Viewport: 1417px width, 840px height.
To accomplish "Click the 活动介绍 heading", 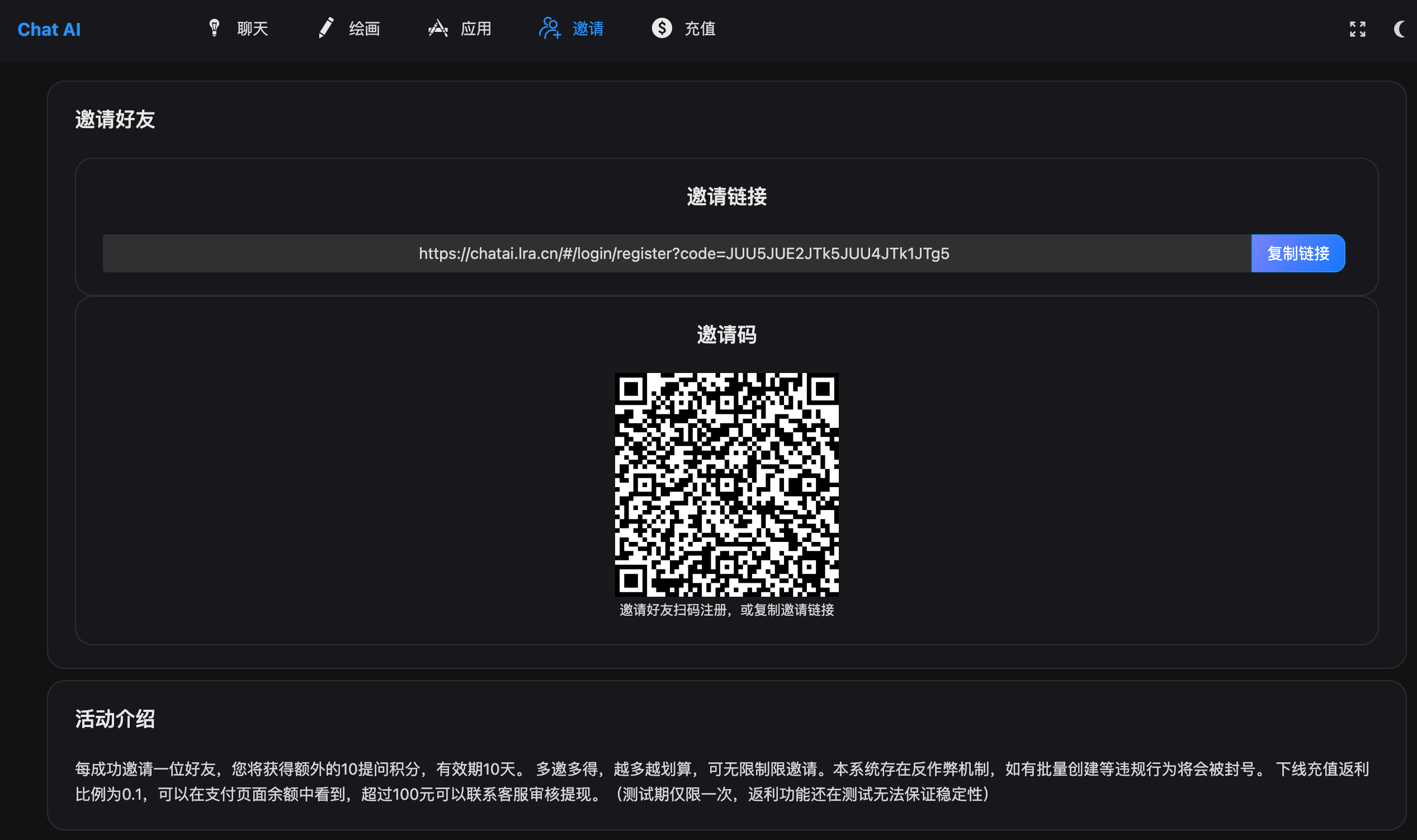I will [115, 719].
